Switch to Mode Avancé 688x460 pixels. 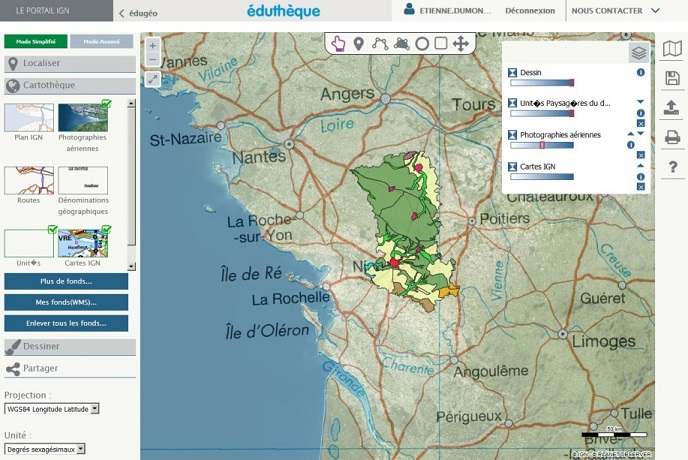[x=101, y=42]
